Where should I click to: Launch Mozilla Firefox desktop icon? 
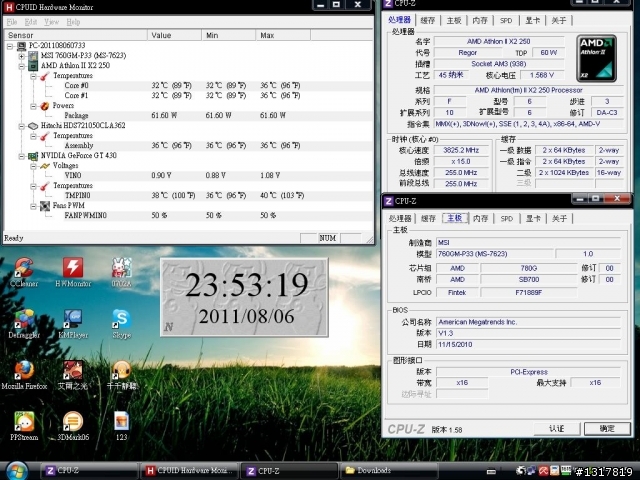(x=24, y=375)
